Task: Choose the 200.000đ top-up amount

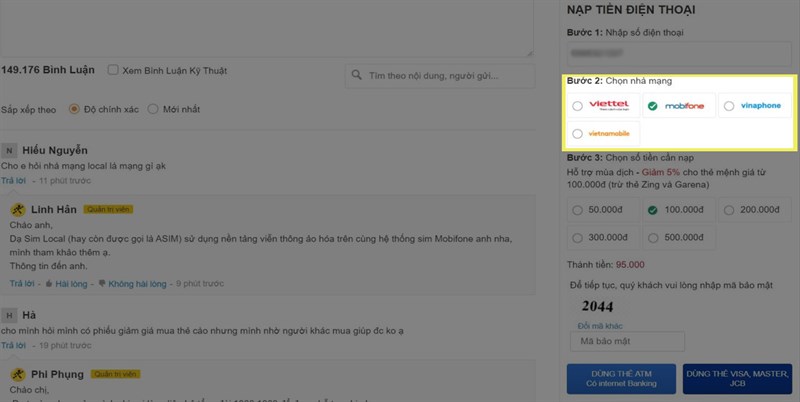Action: point(755,210)
